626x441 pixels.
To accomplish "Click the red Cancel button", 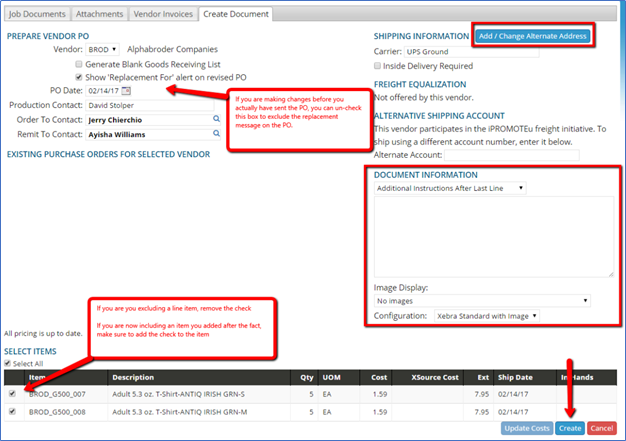I will 602,429.
